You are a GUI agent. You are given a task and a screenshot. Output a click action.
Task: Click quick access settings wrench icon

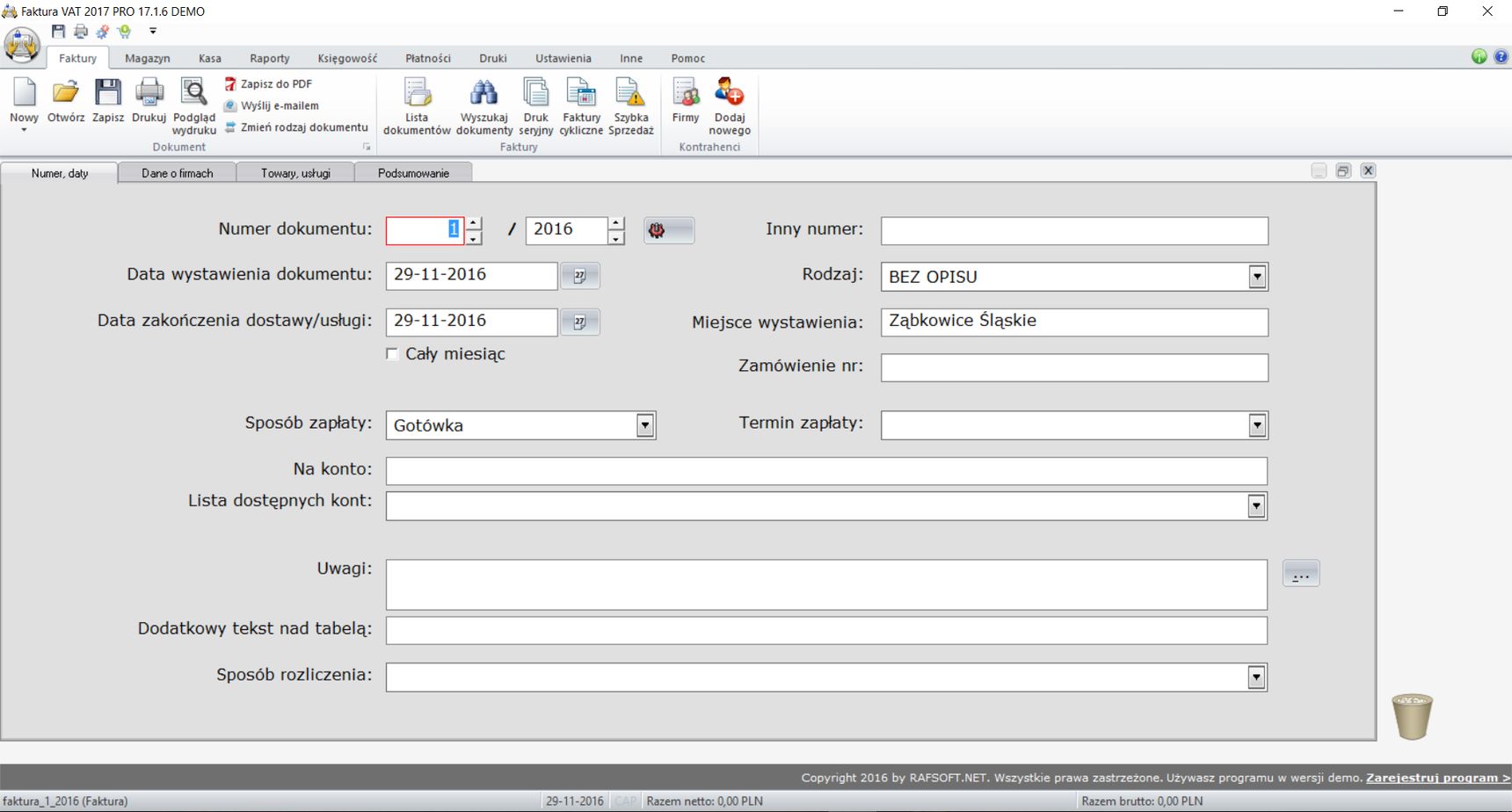point(103,32)
